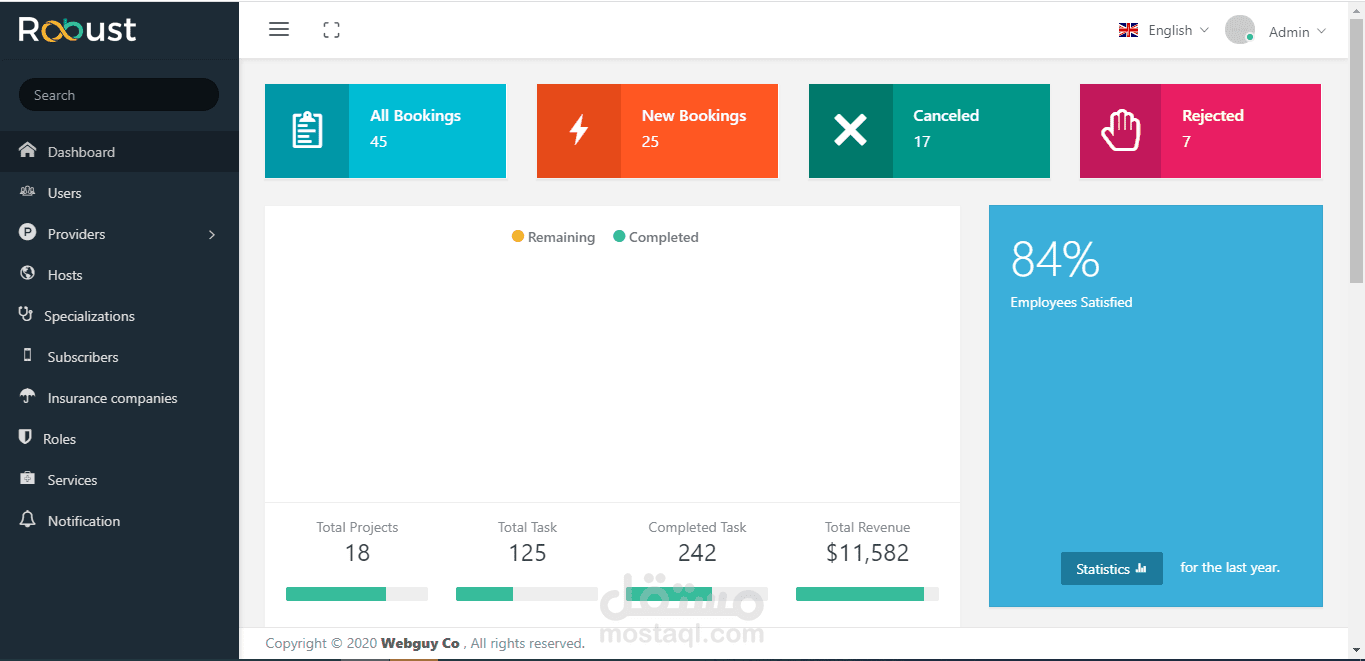Open the Webguy Co footer link
Viewport: 1365px width, 661px height.
[x=420, y=643]
